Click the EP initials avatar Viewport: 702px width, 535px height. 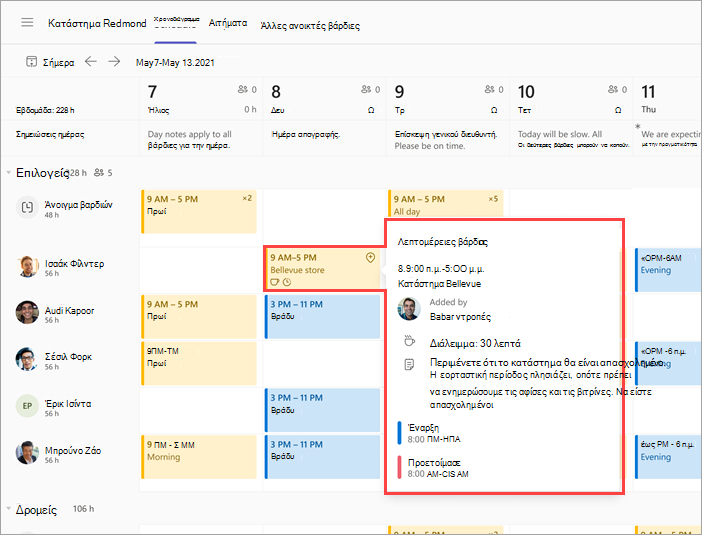click(27, 406)
